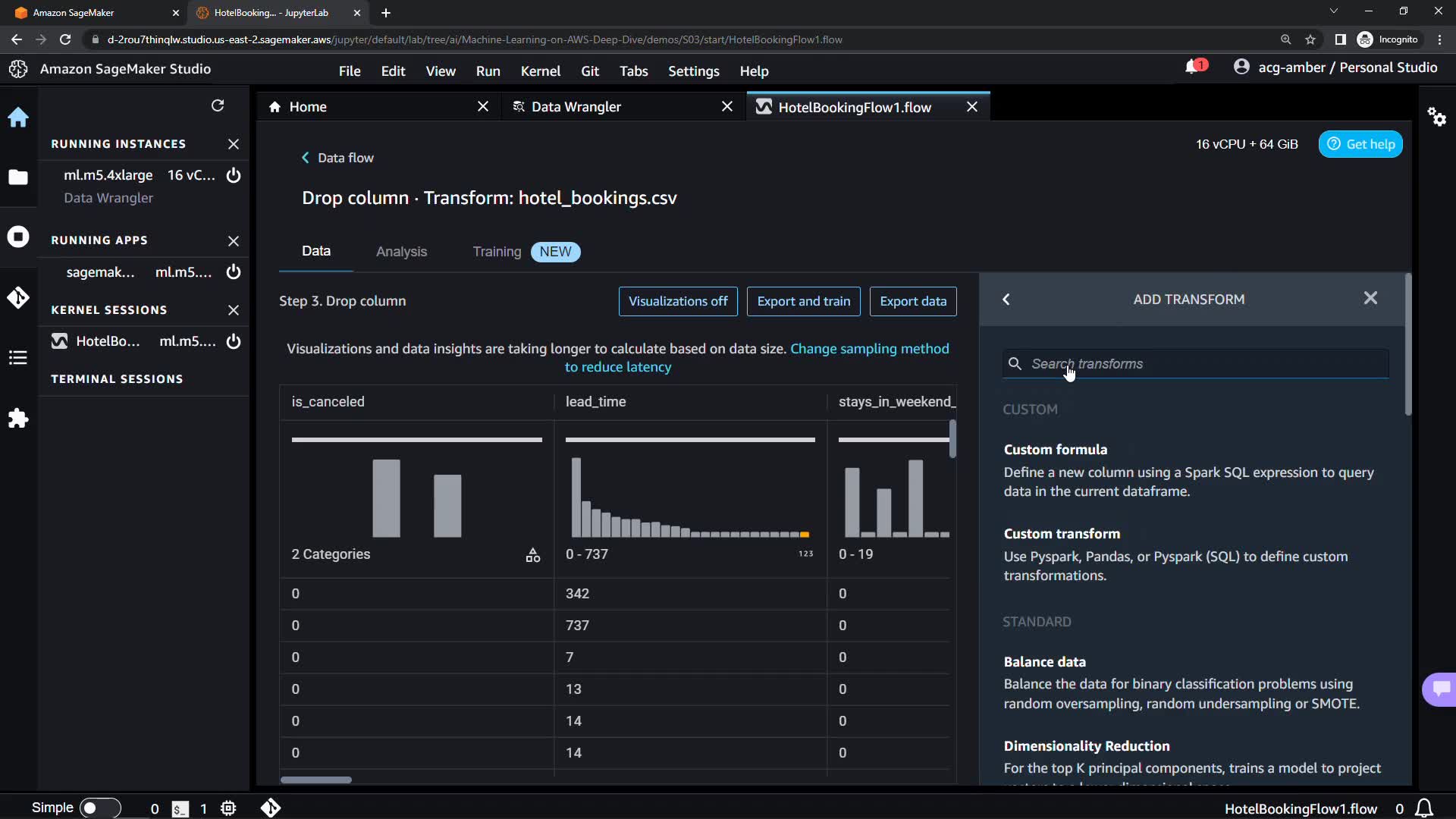Click the refresh icon in the running panel
1456x819 pixels.
click(218, 105)
